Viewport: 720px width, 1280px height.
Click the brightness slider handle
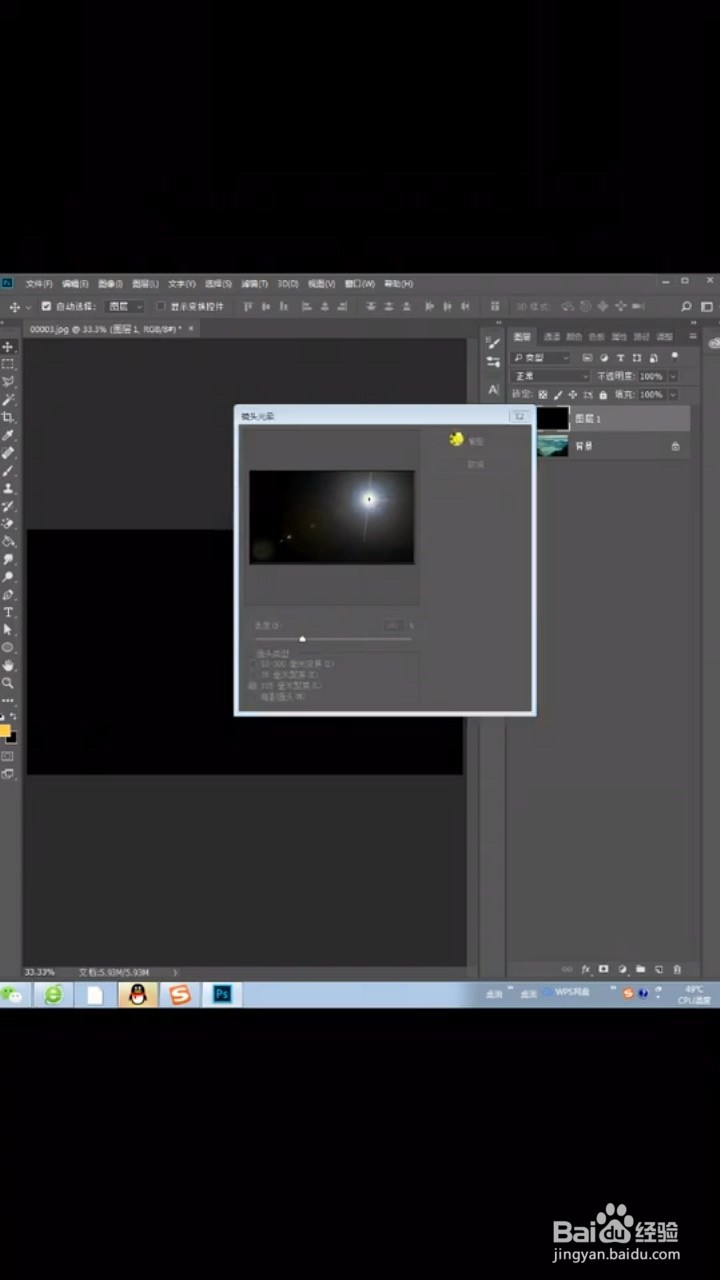302,638
